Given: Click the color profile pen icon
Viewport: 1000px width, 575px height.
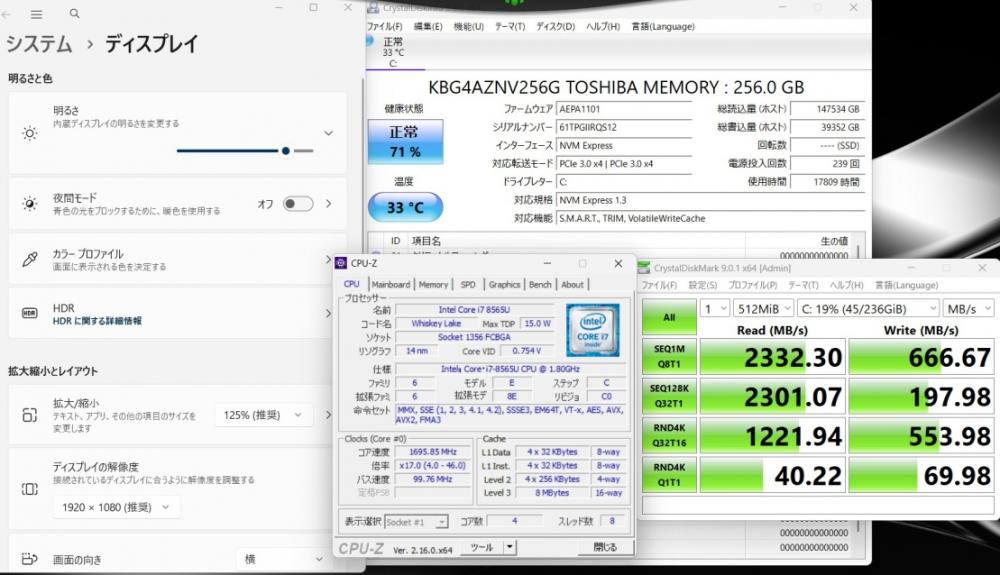Looking at the screenshot, I should [x=29, y=259].
